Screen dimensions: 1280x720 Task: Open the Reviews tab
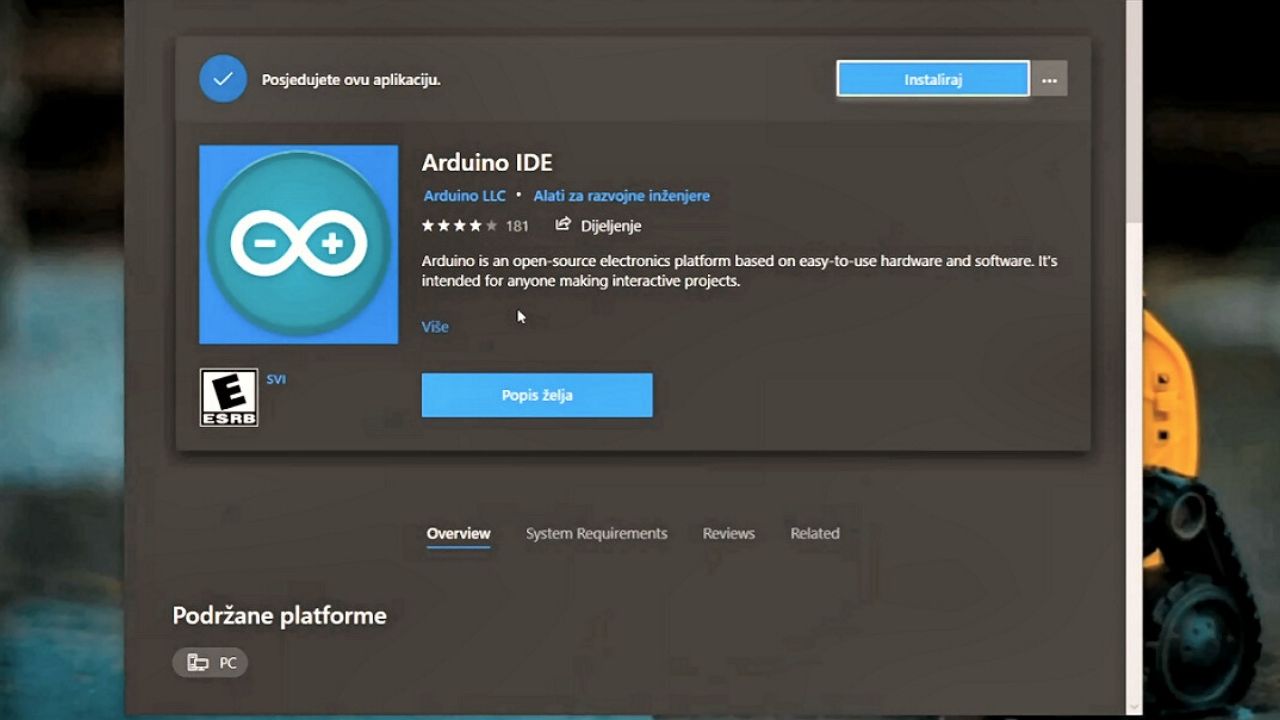(x=728, y=533)
